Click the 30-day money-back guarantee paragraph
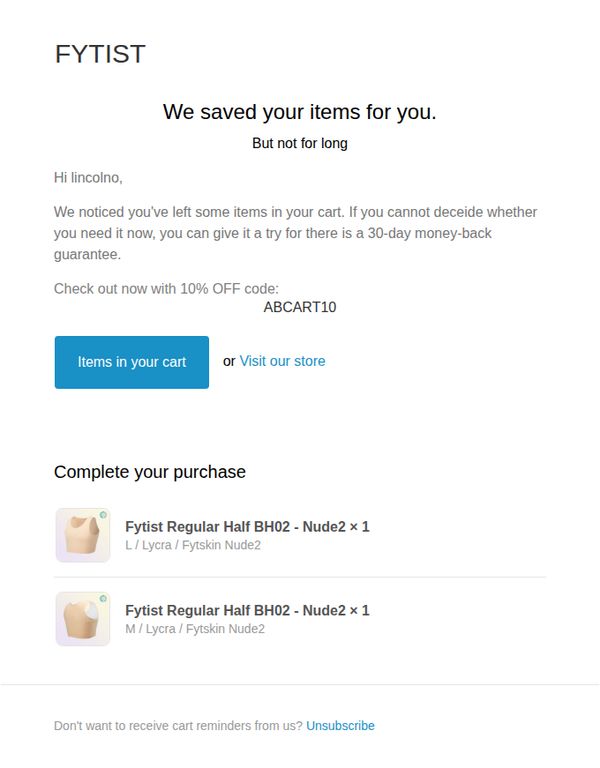 (296, 233)
